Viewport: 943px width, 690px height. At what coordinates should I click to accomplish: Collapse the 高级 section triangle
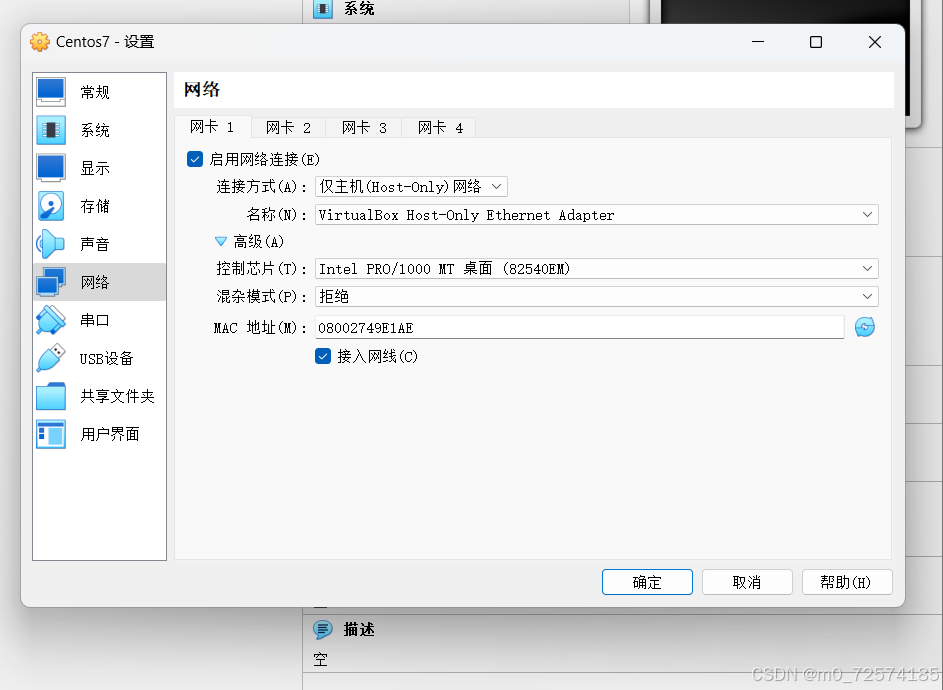click(x=221, y=241)
